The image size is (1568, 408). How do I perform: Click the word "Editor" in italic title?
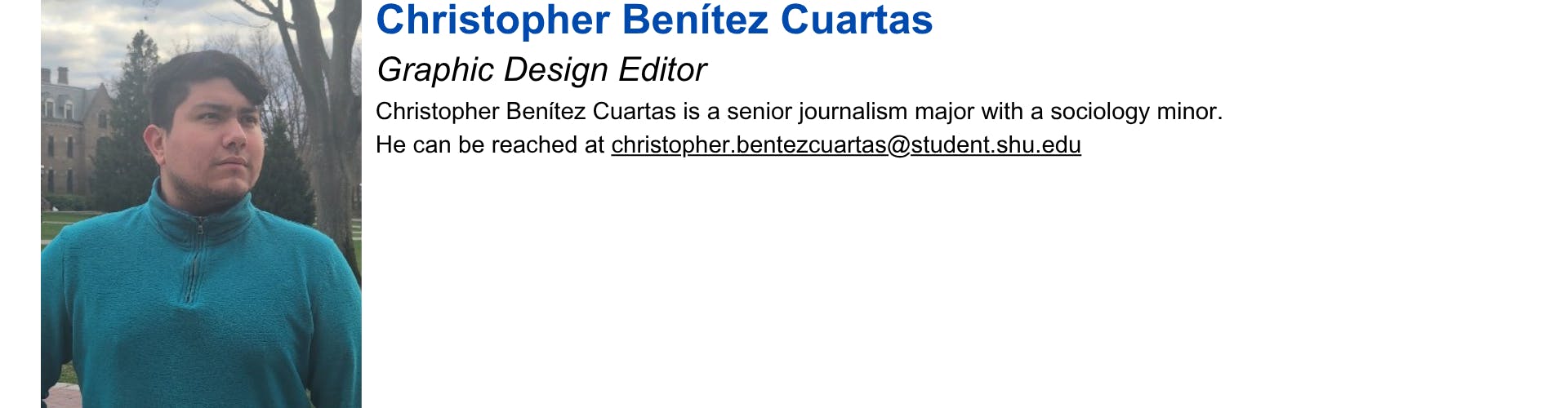pos(661,70)
